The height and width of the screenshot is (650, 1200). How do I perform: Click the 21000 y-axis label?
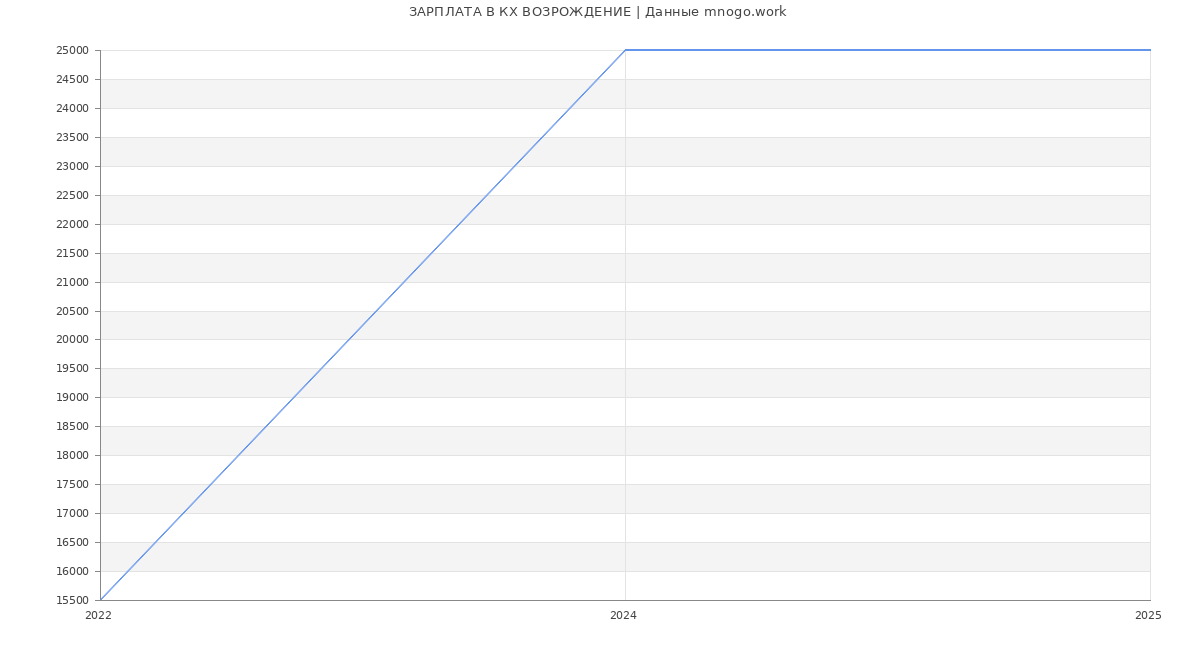click(x=72, y=283)
